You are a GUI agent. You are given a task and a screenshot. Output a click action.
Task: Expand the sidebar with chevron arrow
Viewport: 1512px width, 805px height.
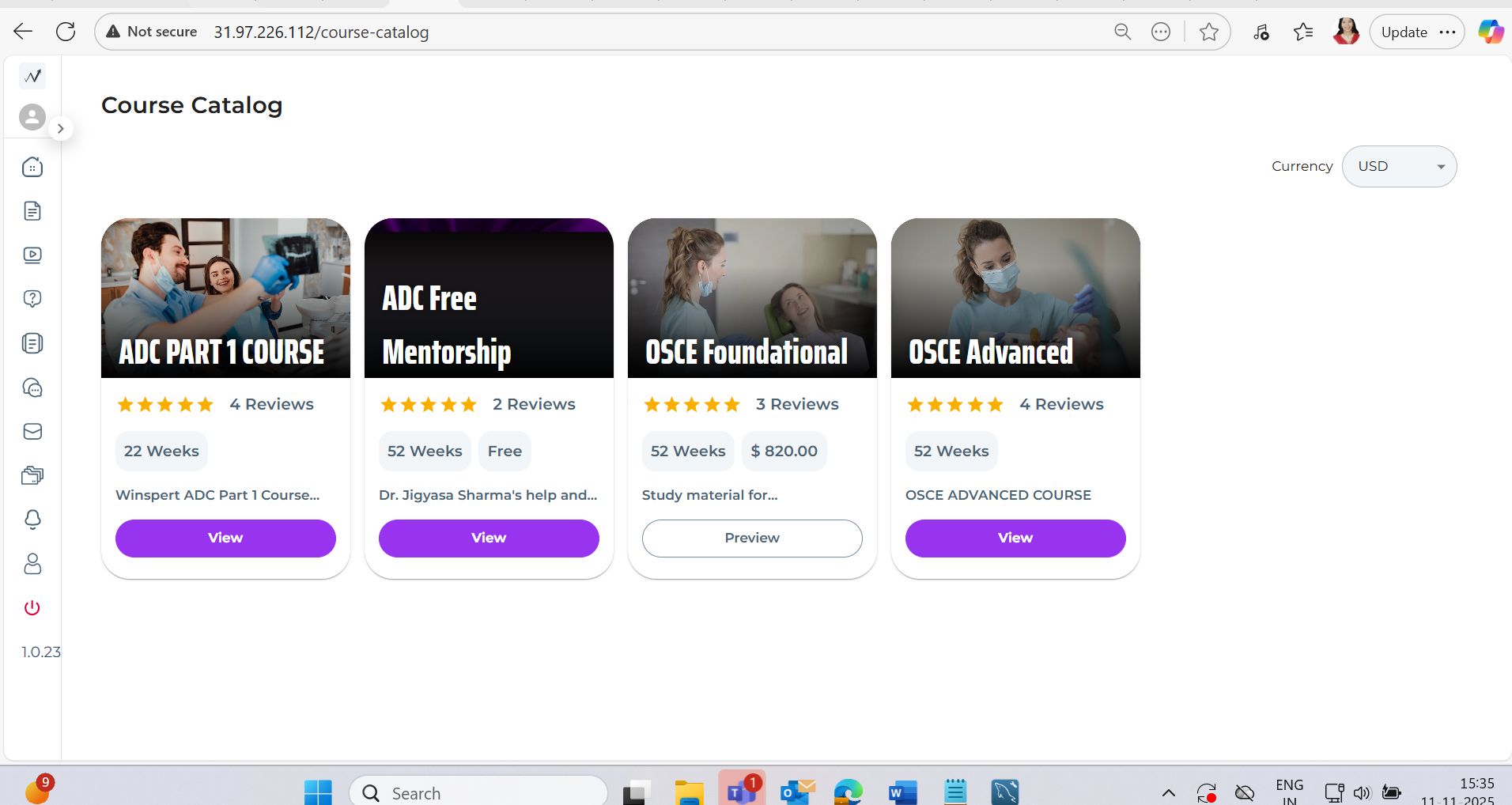tap(60, 128)
